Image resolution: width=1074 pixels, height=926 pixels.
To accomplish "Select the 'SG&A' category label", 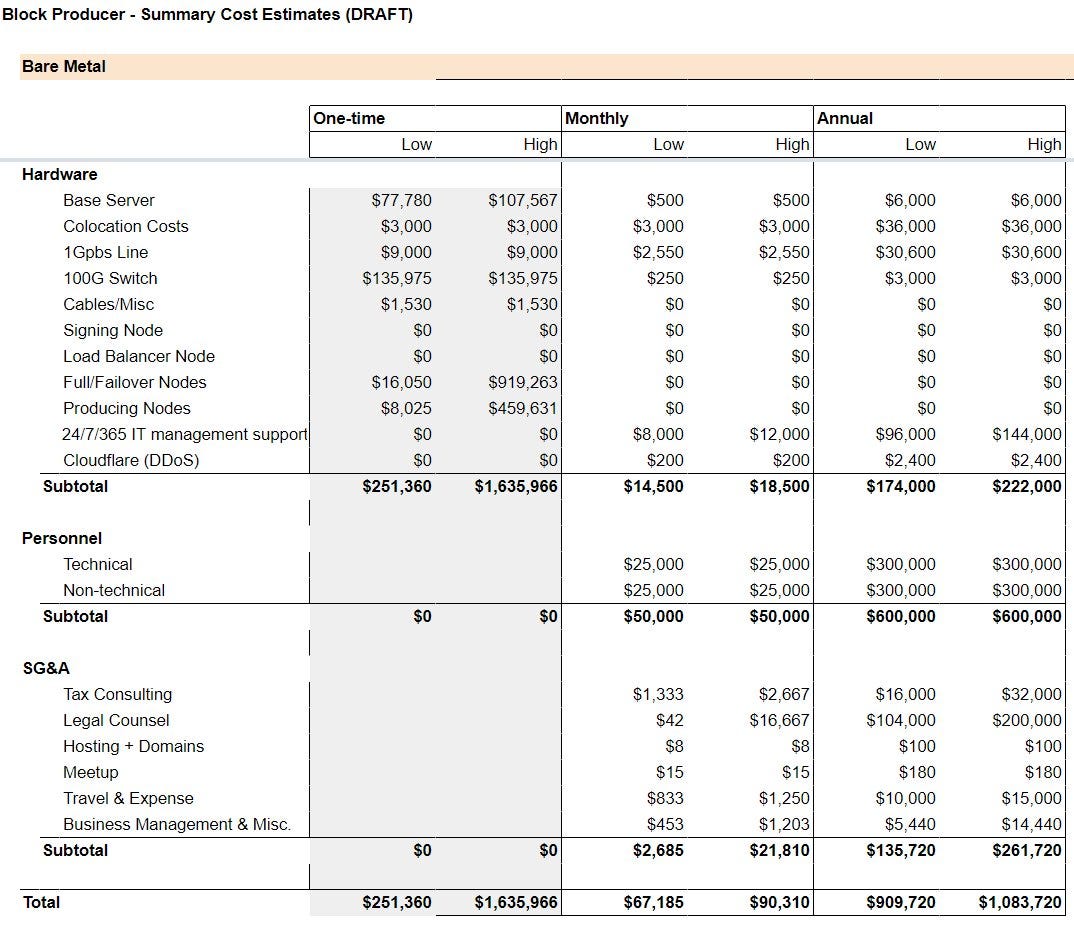I will pyautogui.click(x=46, y=668).
